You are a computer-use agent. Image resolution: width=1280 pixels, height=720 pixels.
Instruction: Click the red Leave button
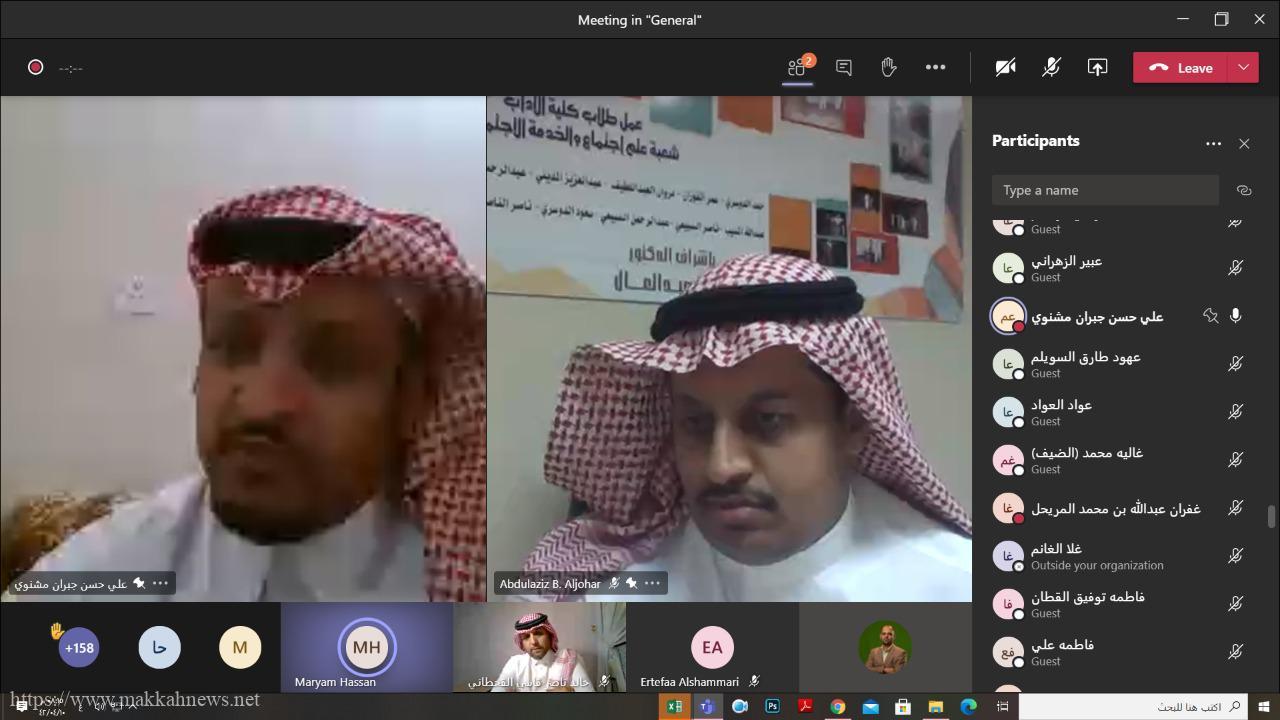1182,67
